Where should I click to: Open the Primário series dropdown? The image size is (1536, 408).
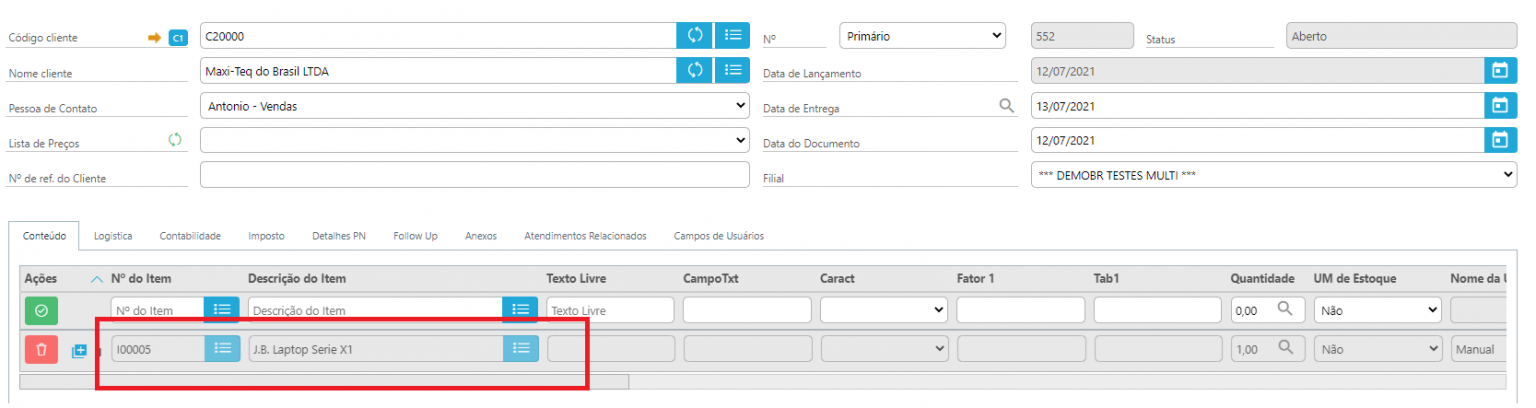(x=922, y=36)
